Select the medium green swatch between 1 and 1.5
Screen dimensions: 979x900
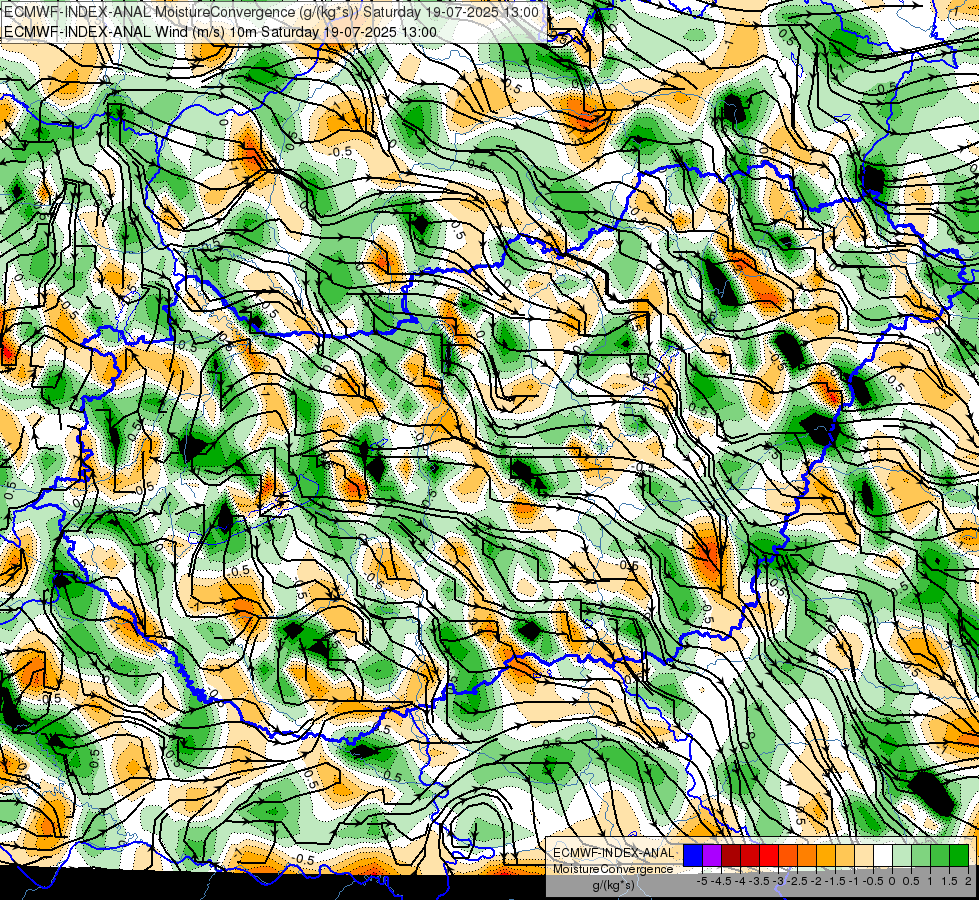pos(940,855)
